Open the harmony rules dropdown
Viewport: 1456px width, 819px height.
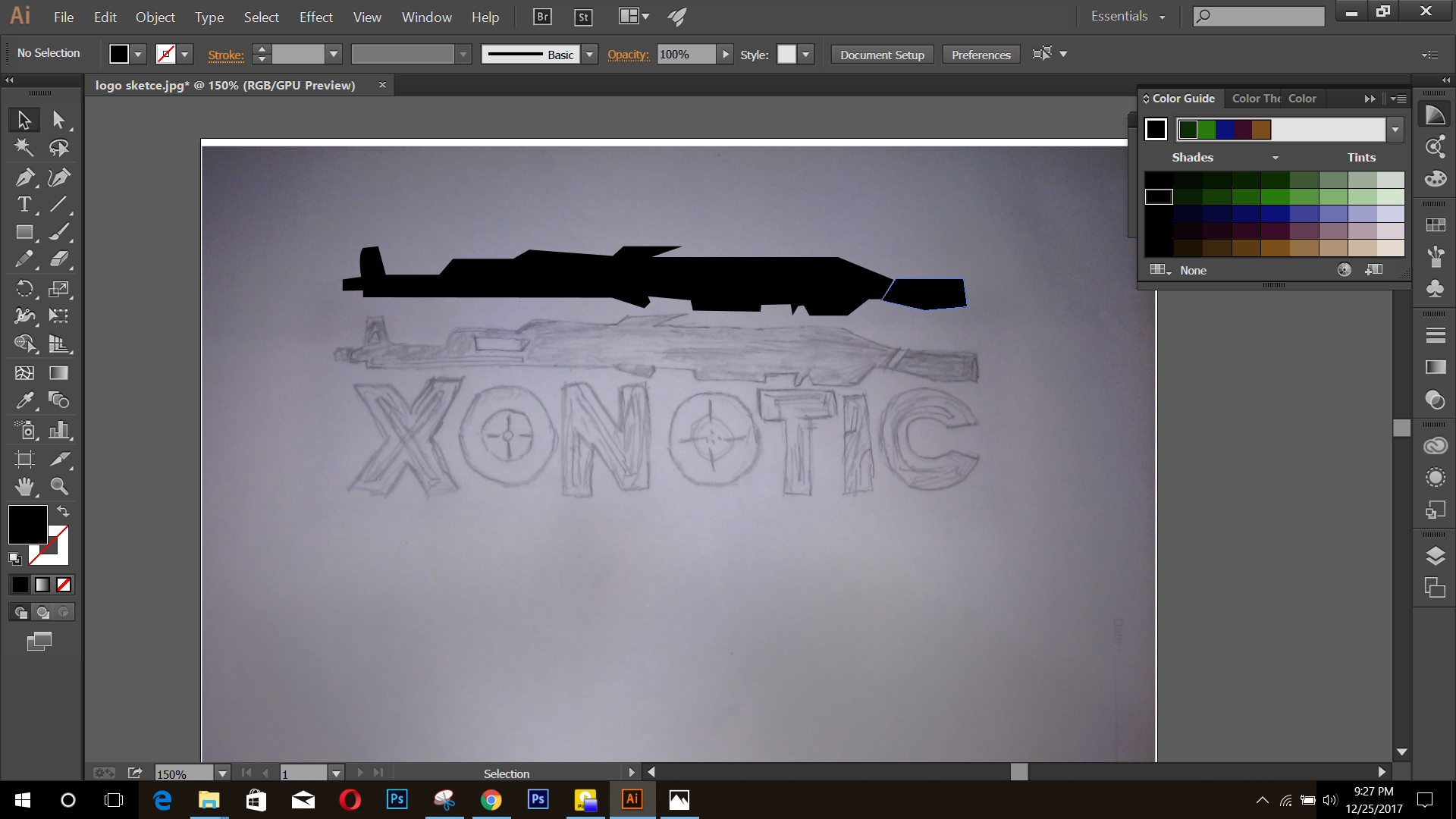pos(1395,130)
